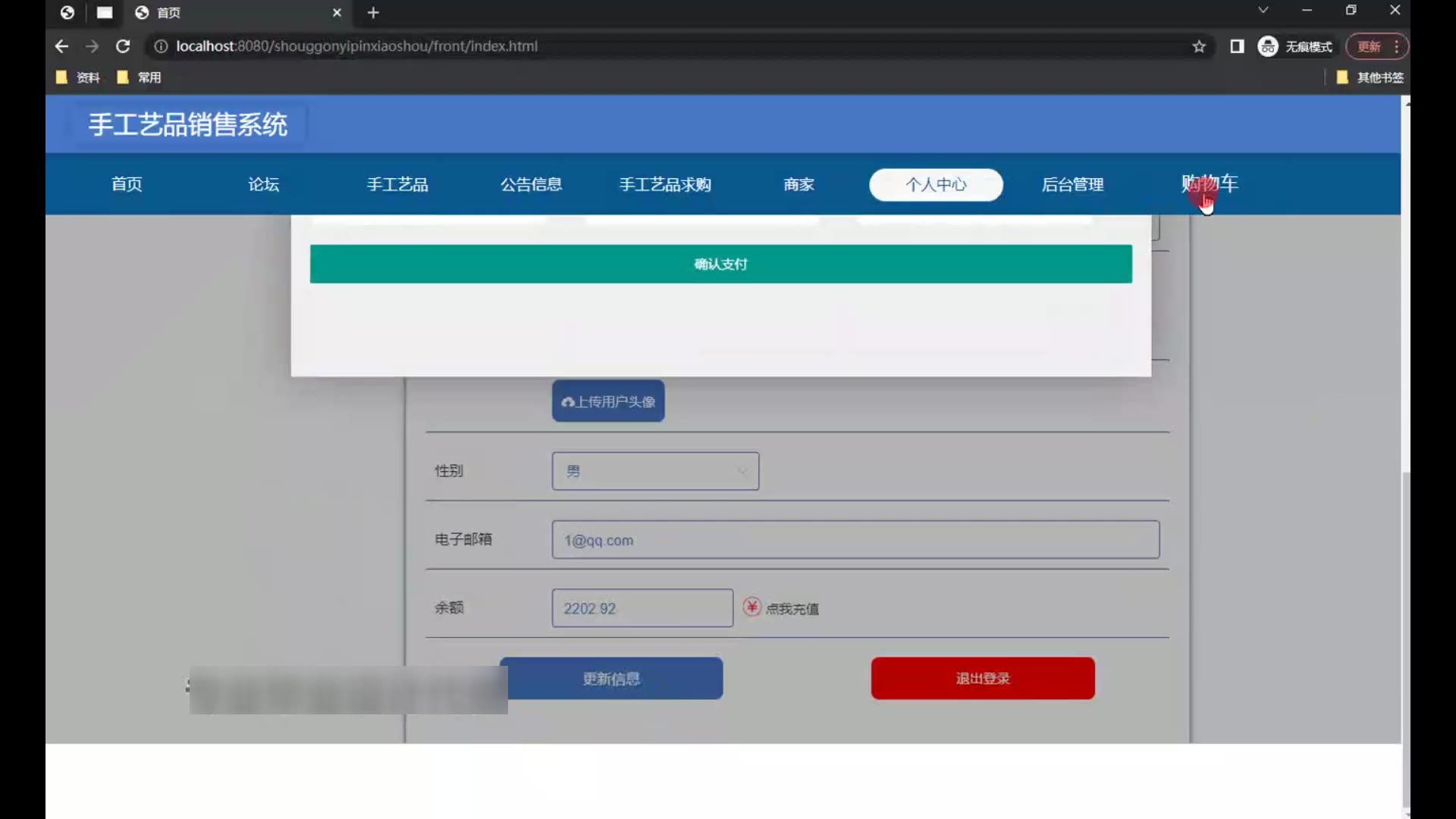Click the yen recharge icon

point(752,607)
